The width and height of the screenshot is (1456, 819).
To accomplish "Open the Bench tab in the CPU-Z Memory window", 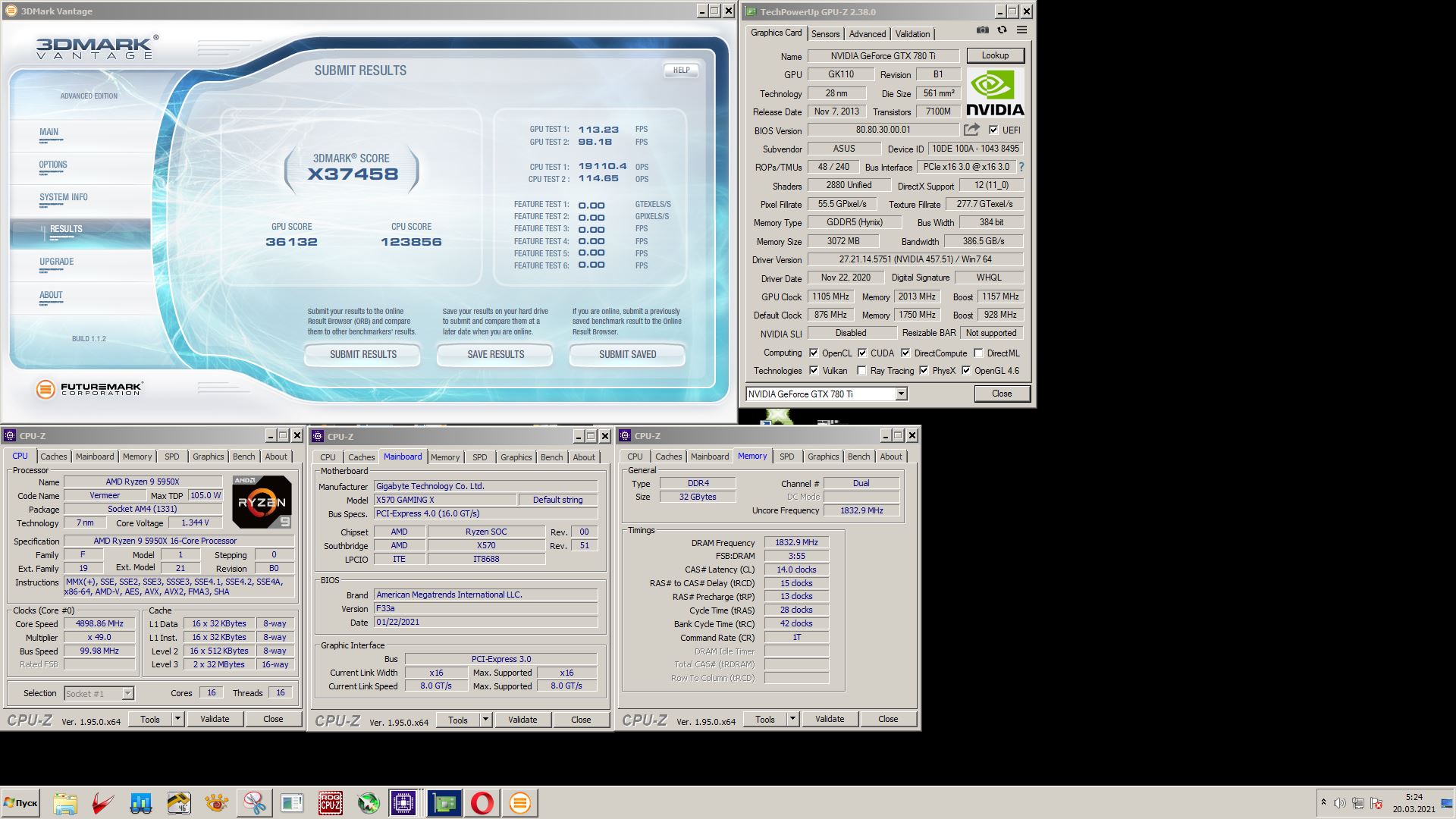I will 858,456.
